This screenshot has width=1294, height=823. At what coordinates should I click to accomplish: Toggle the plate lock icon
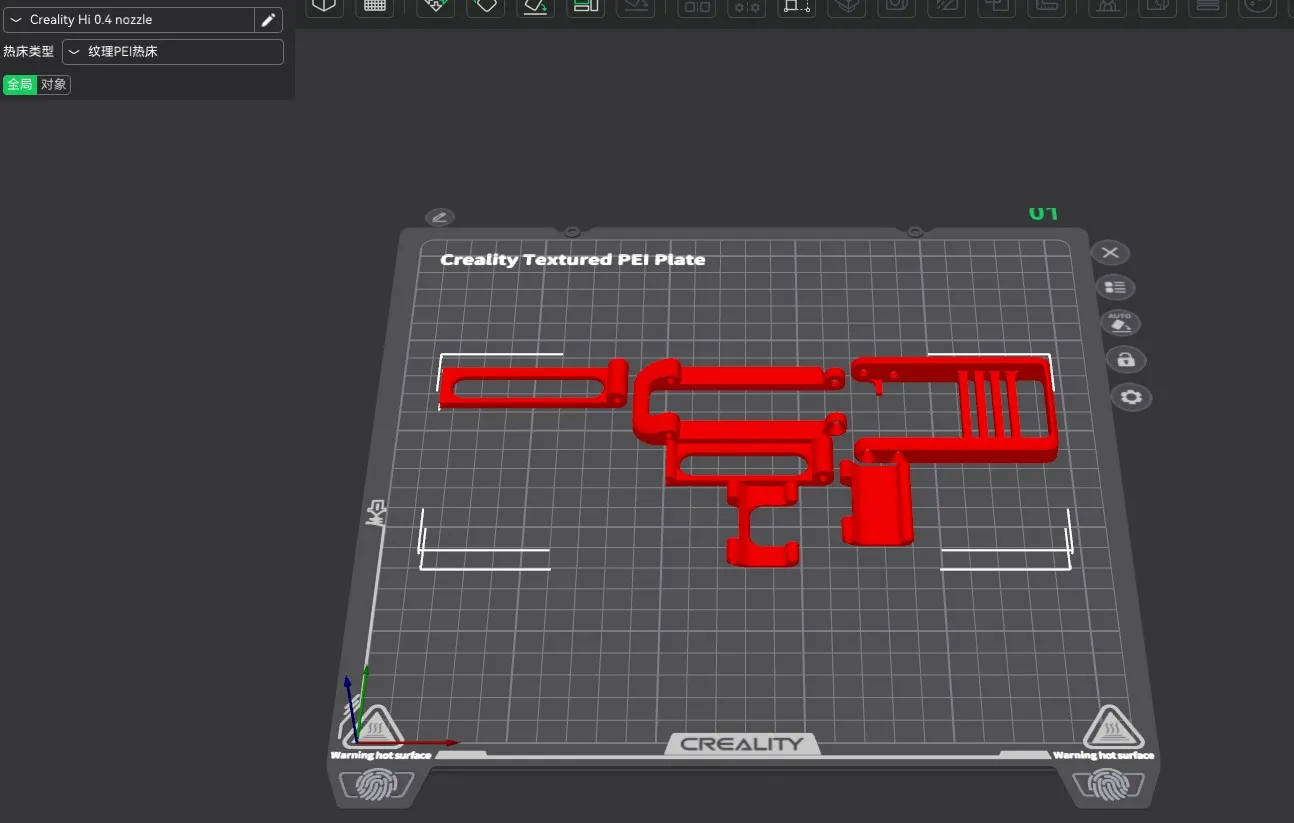point(1126,360)
